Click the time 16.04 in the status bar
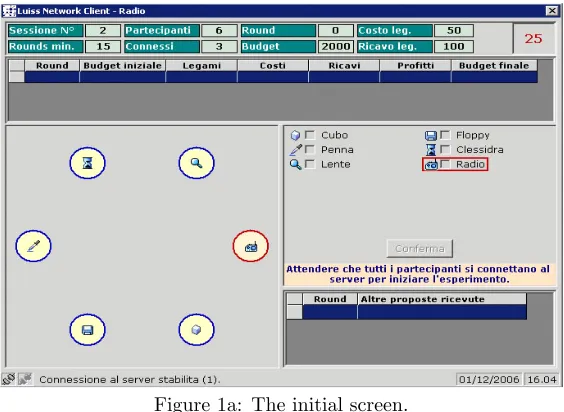The image size is (564, 412). tap(542, 379)
